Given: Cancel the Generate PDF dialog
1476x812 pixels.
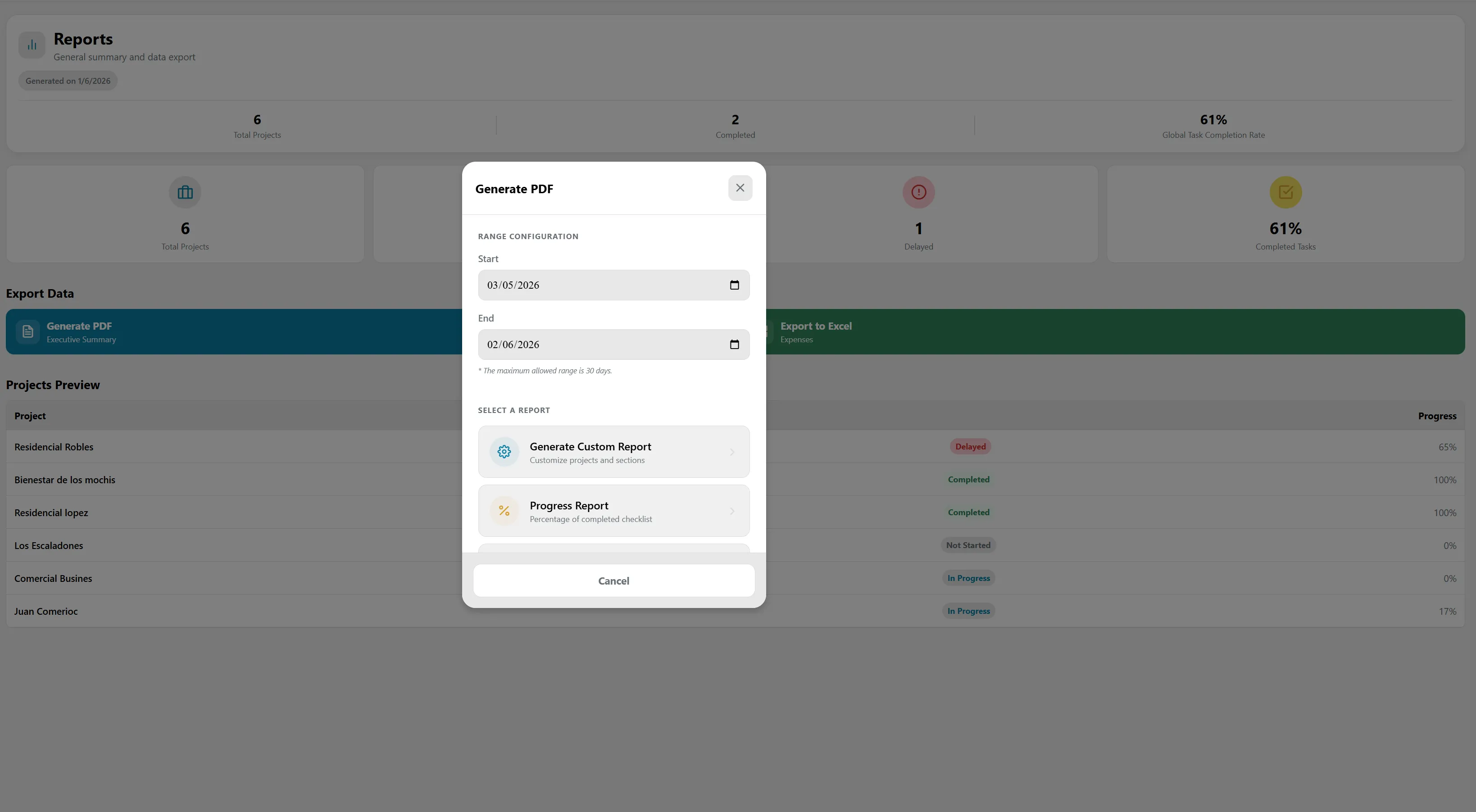Looking at the screenshot, I should point(613,581).
